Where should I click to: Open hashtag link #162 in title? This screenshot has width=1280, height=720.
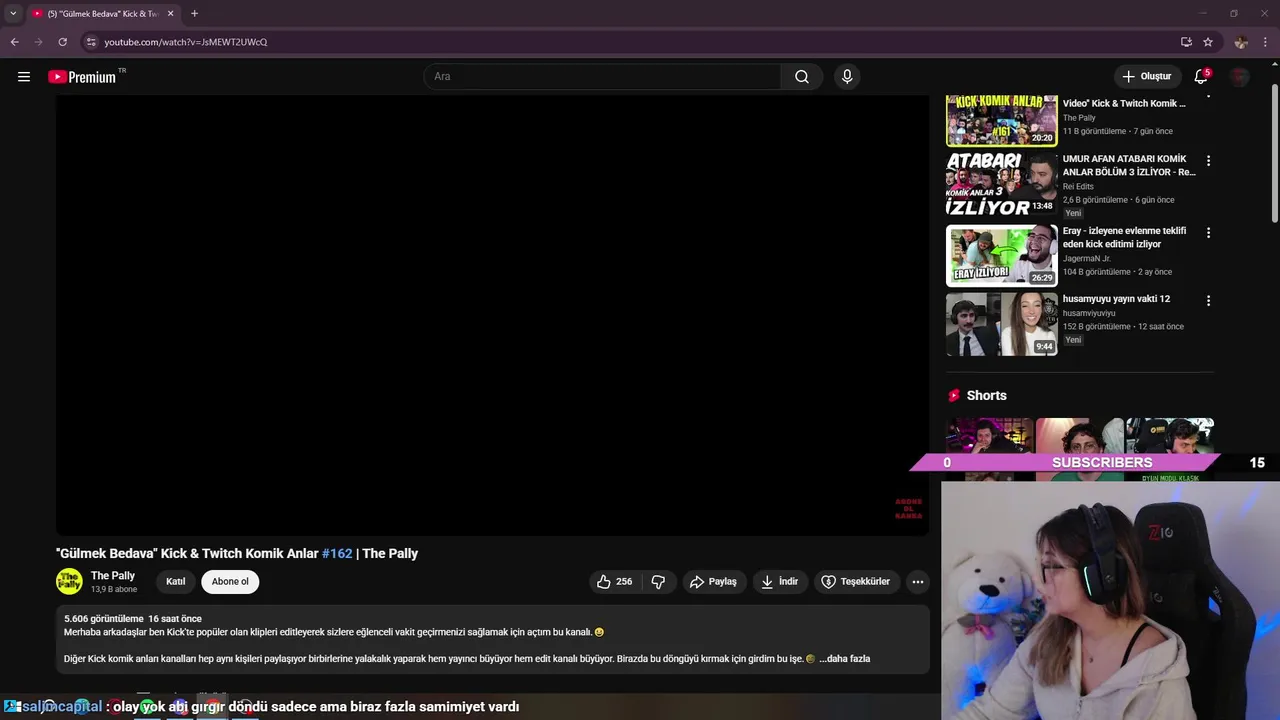tap(337, 554)
